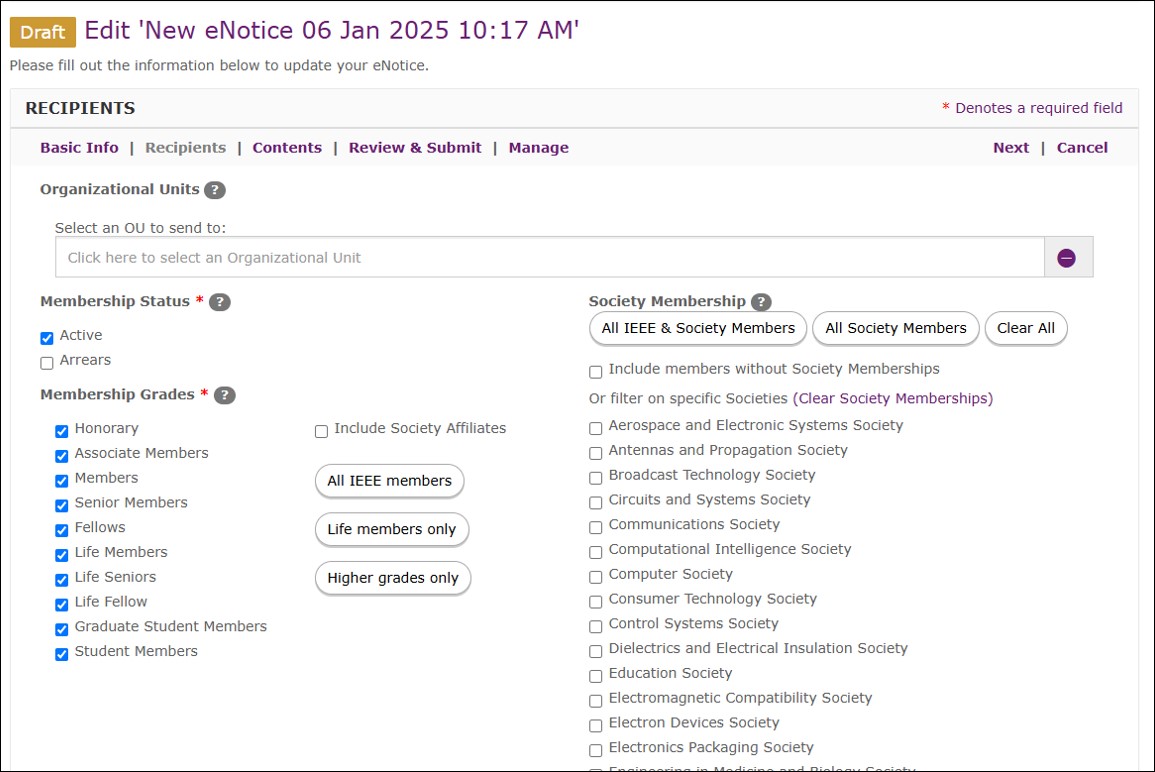Select the Computer Society checkbox

pos(596,577)
